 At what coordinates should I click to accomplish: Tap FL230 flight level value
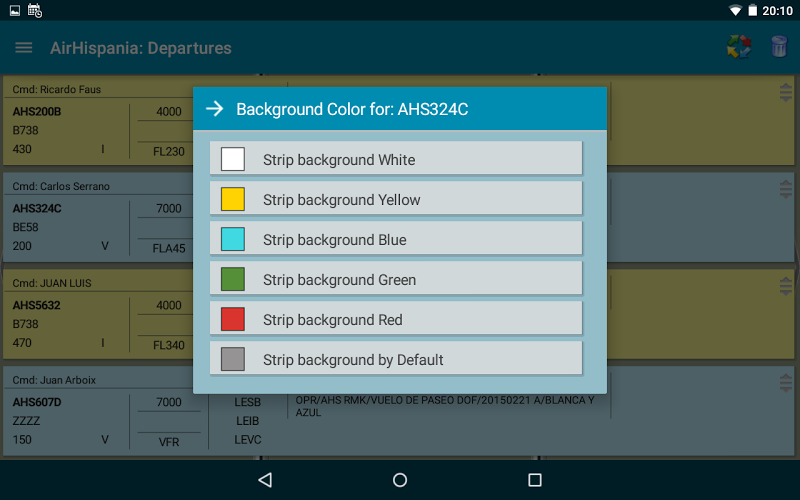169,152
